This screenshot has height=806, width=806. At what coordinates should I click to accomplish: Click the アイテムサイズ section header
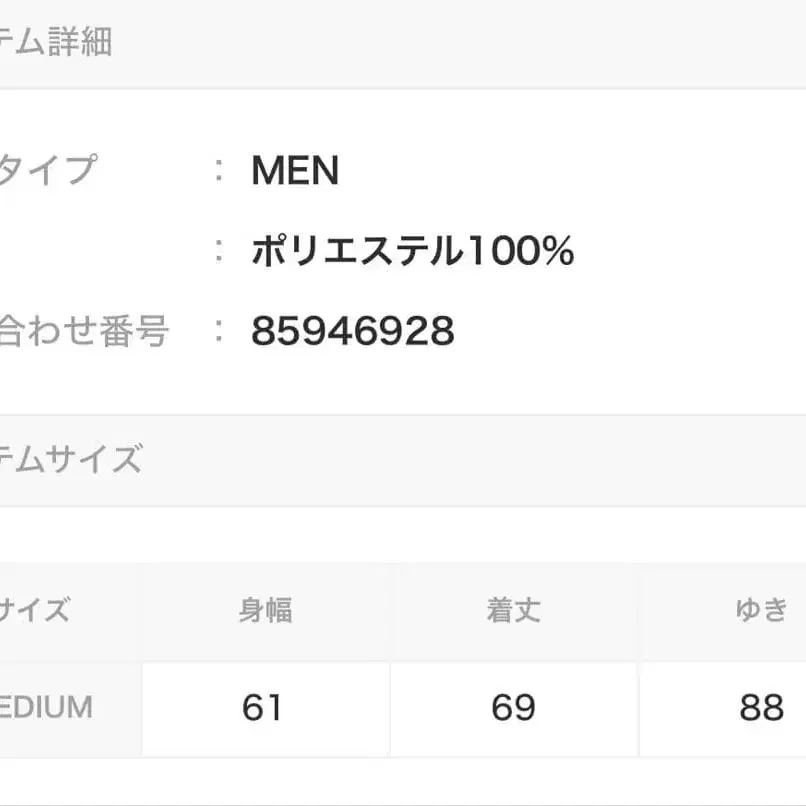click(70, 460)
